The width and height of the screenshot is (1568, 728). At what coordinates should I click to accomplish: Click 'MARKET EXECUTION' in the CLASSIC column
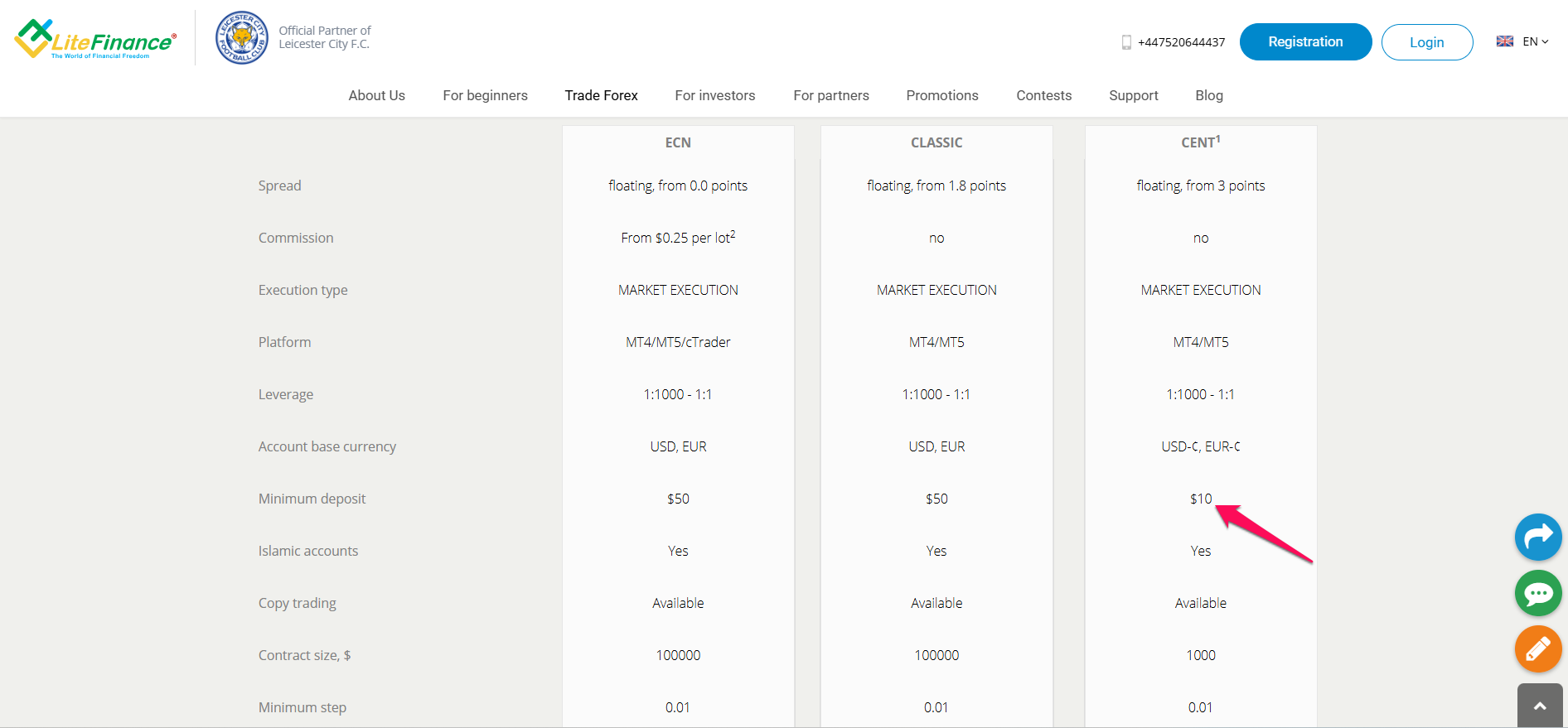[936, 290]
